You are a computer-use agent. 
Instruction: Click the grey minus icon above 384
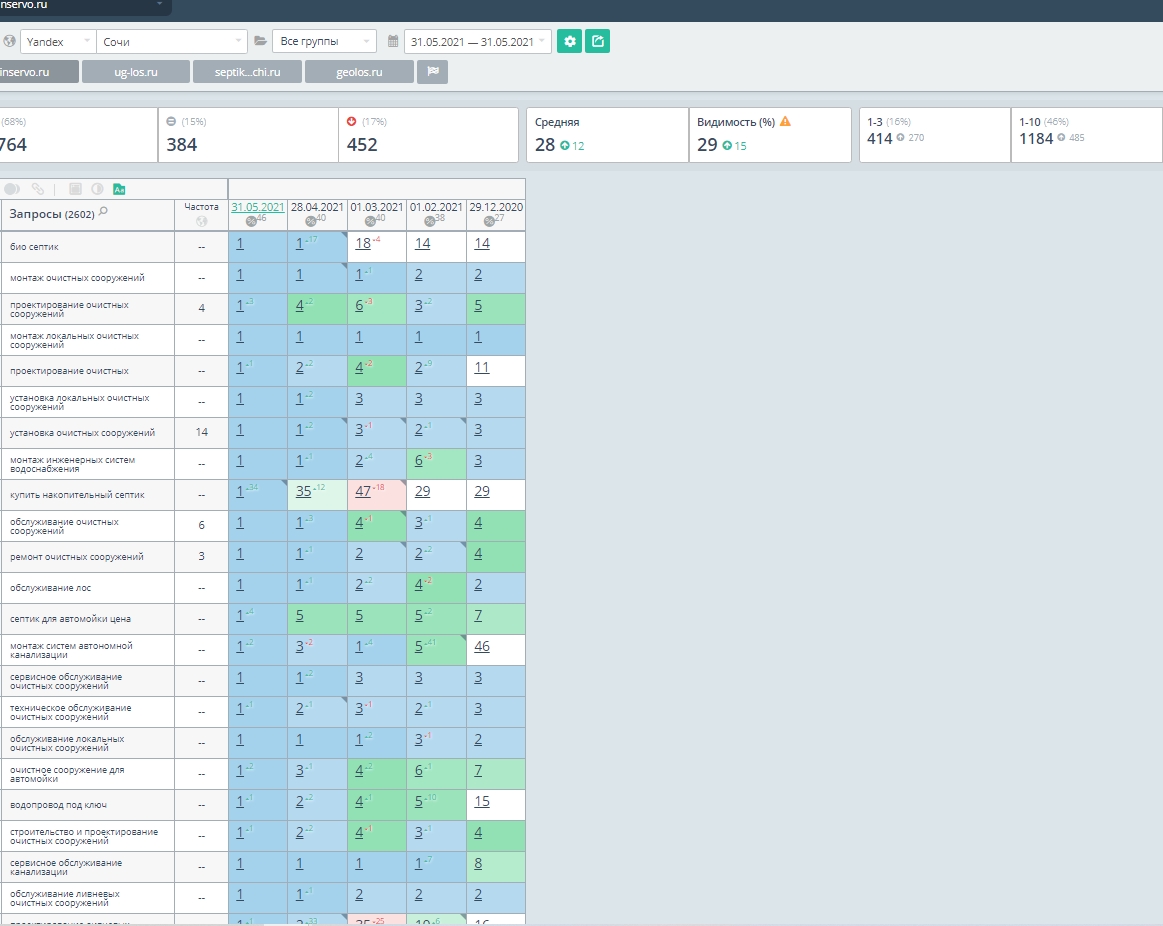click(171, 122)
